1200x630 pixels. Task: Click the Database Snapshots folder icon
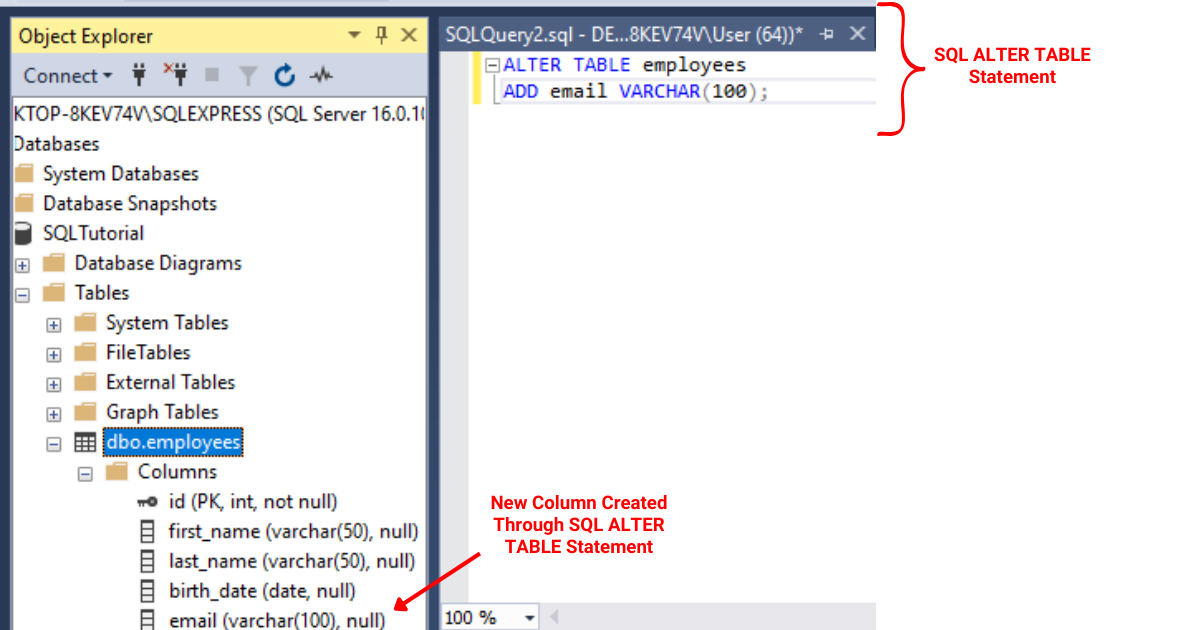click(x=24, y=204)
